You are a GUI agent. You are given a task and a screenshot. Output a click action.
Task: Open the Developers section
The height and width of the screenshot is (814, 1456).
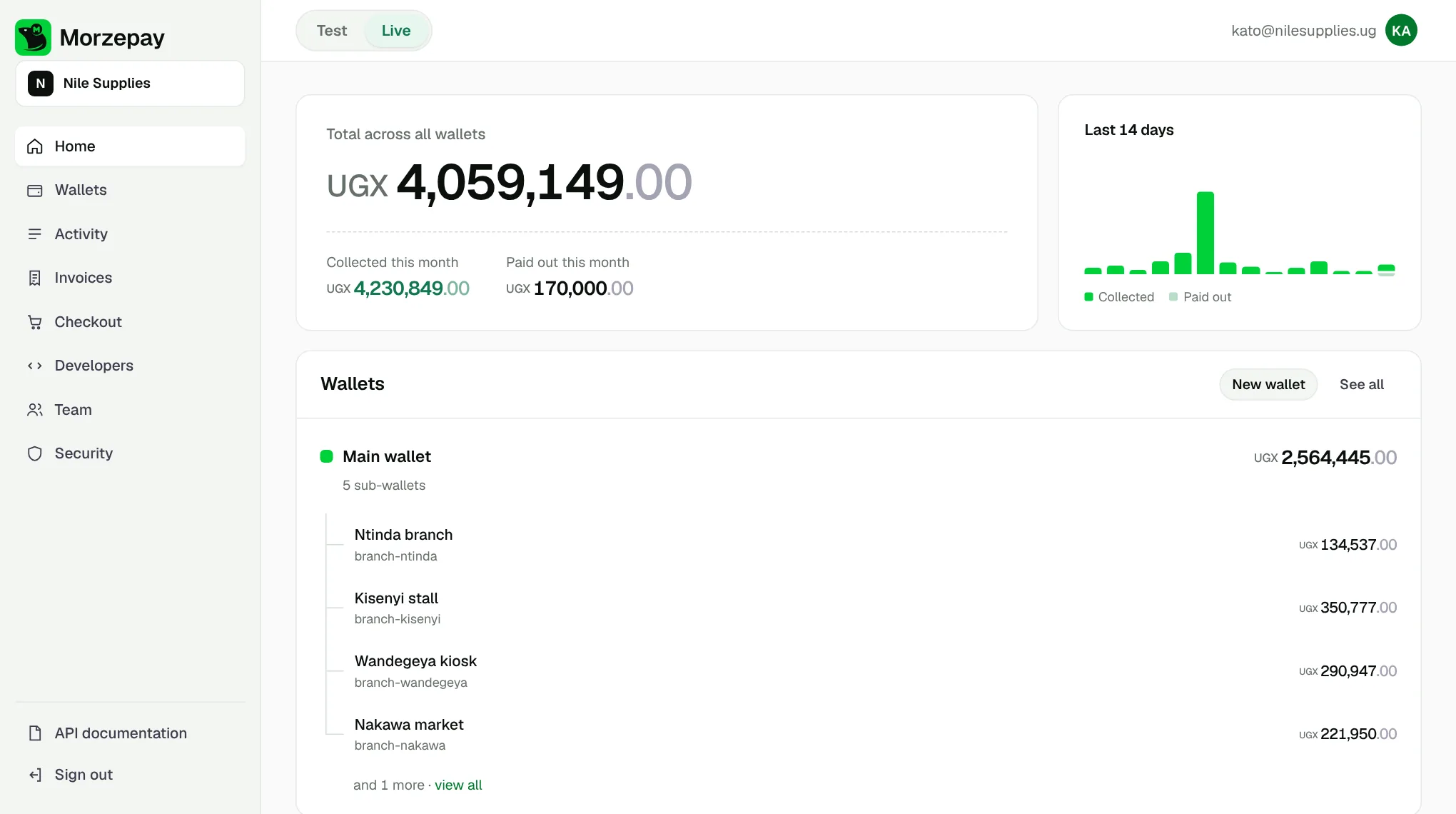click(x=130, y=366)
